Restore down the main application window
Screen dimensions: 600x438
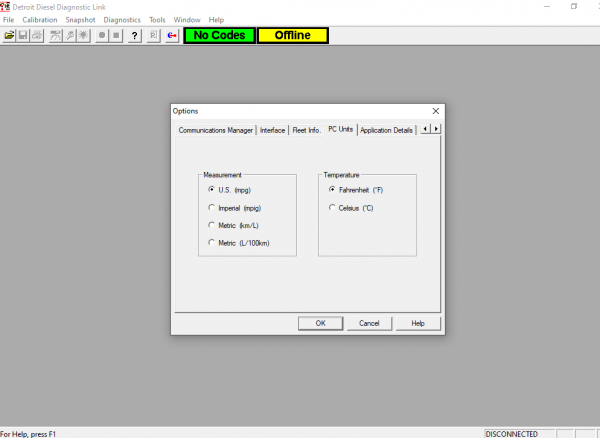tap(574, 7)
